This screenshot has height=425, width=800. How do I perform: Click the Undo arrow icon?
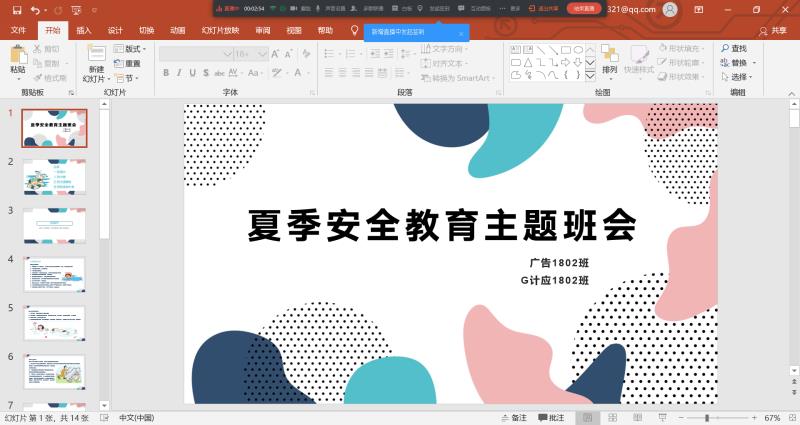tap(35, 10)
